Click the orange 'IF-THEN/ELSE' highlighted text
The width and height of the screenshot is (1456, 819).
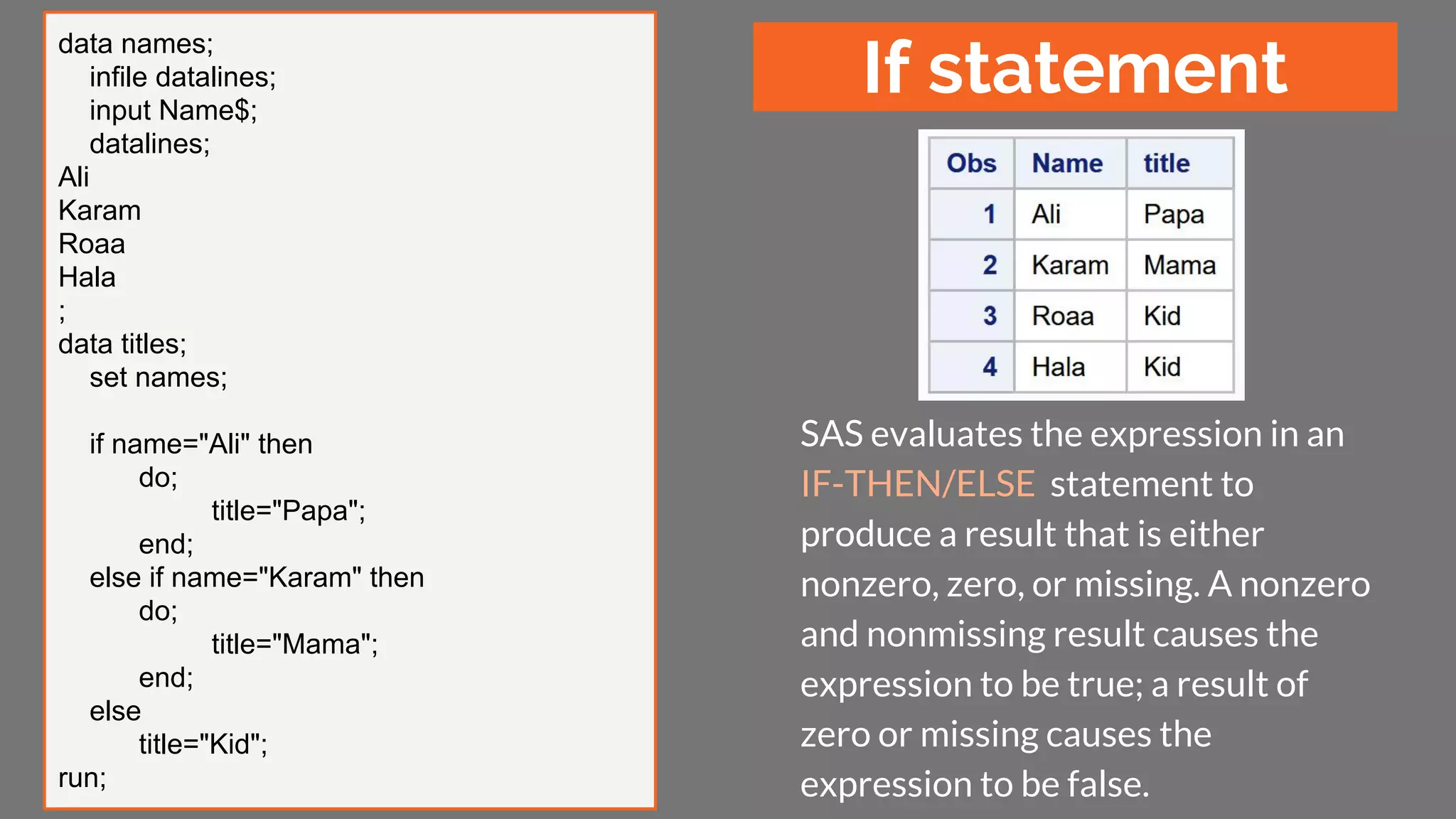tap(917, 484)
